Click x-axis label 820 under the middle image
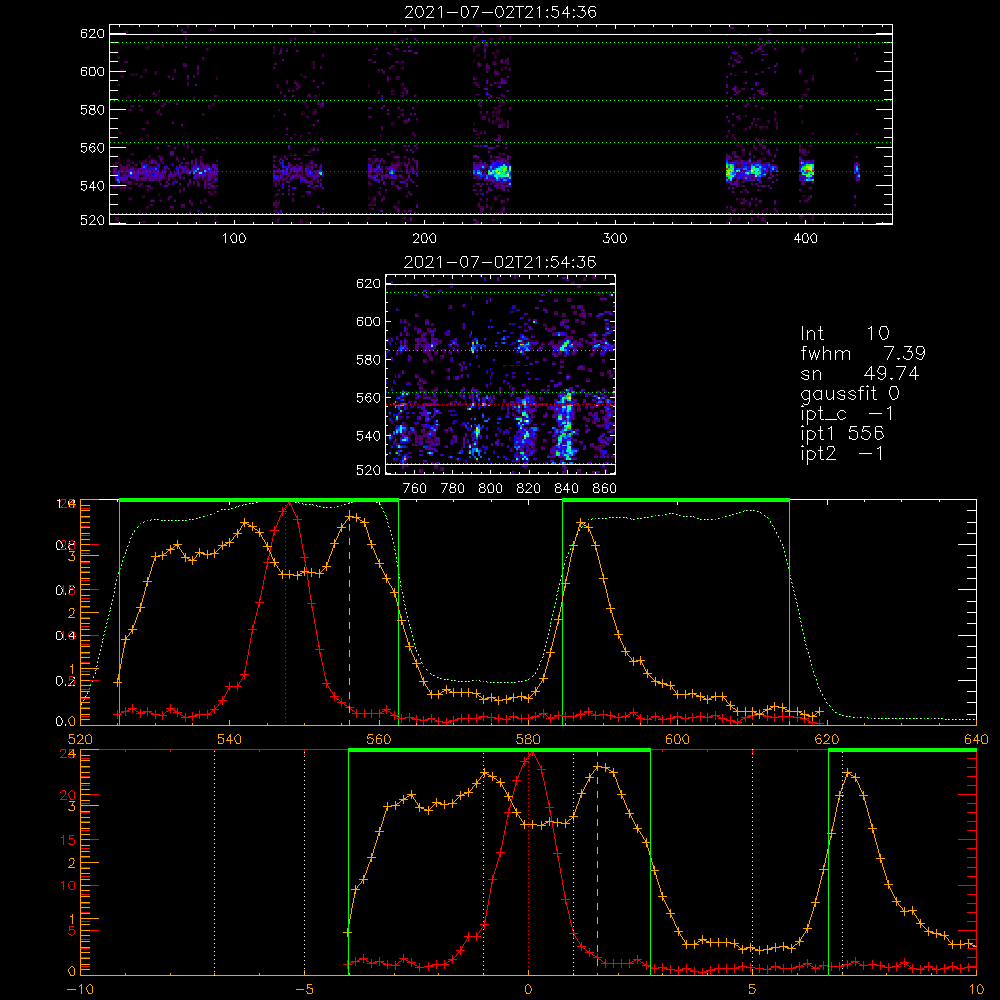Viewport: 1000px width, 1000px height. click(529, 489)
